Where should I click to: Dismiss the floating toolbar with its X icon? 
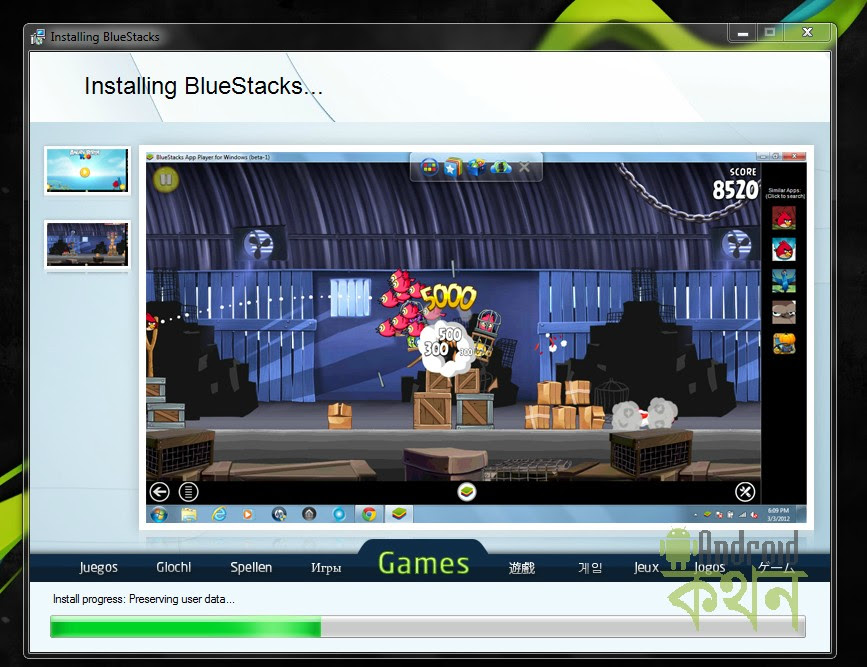click(524, 167)
